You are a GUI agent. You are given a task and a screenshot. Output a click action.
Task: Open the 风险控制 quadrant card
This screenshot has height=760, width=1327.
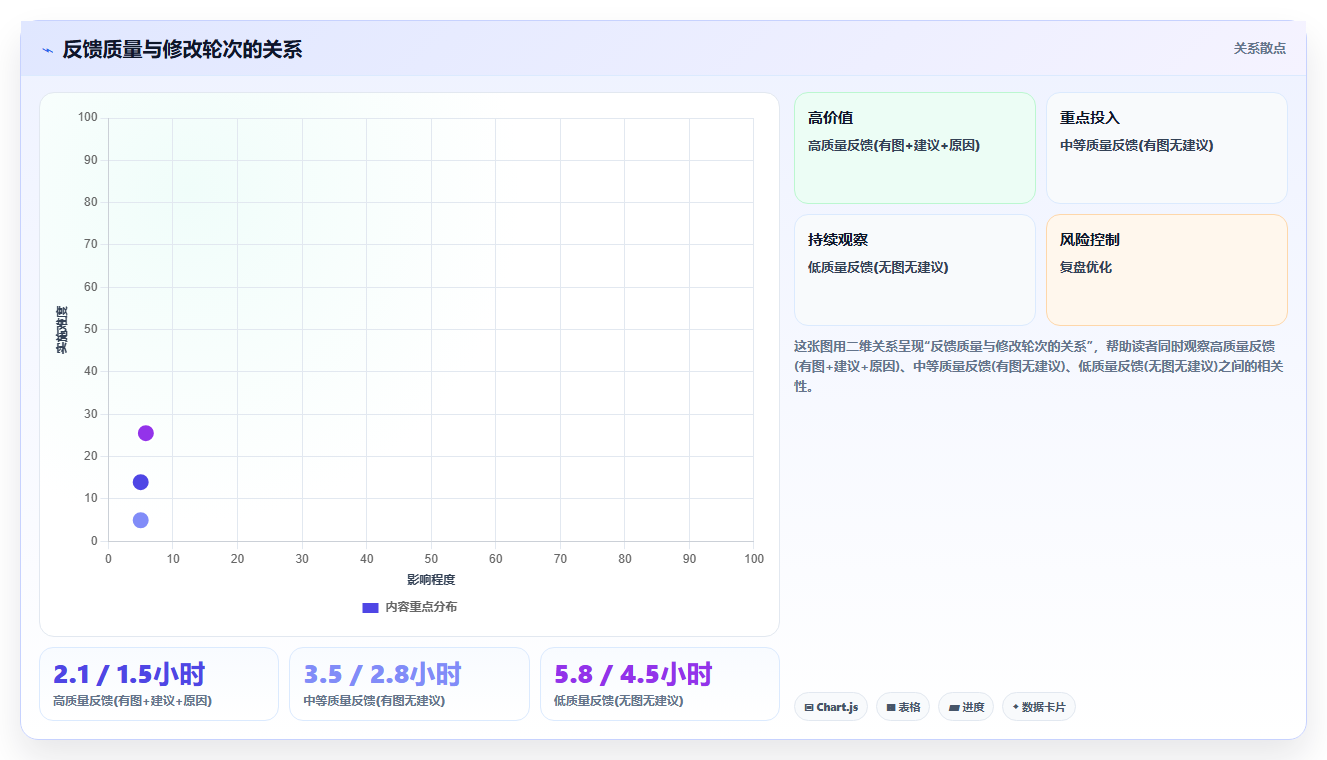coord(1166,270)
